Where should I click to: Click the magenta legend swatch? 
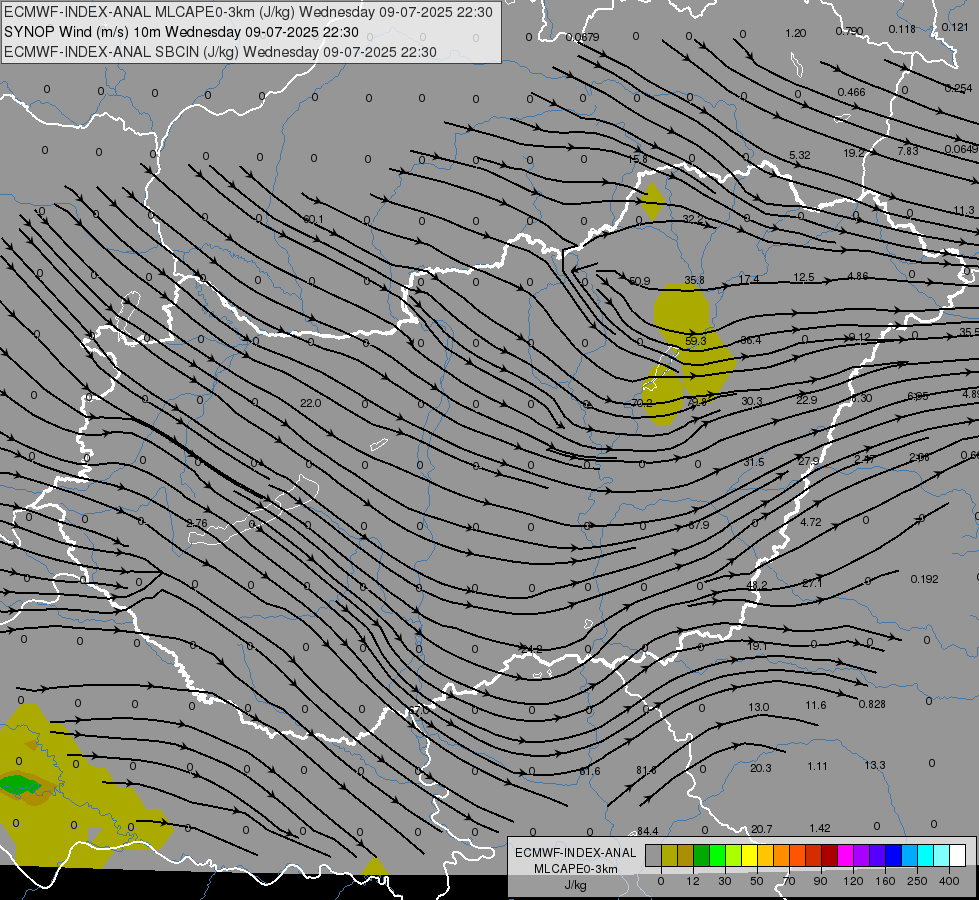(846, 856)
